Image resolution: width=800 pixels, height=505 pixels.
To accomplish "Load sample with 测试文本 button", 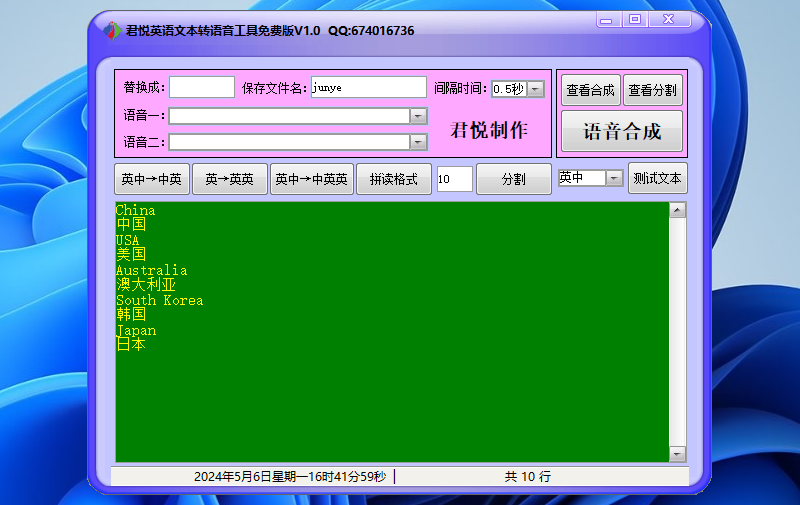I will [x=658, y=178].
